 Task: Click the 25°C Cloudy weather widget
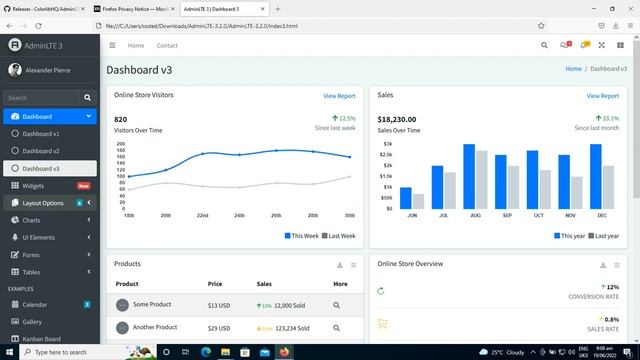(502, 352)
